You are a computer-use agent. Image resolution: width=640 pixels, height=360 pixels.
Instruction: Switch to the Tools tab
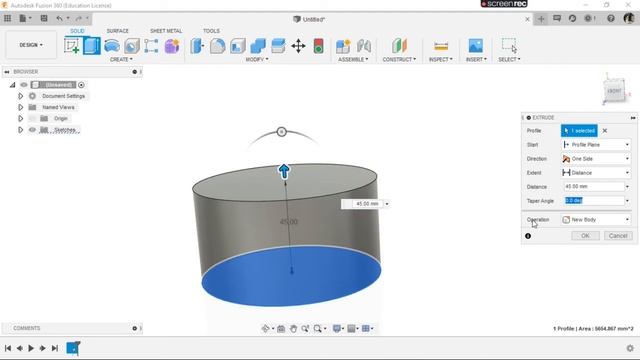pyautogui.click(x=211, y=31)
